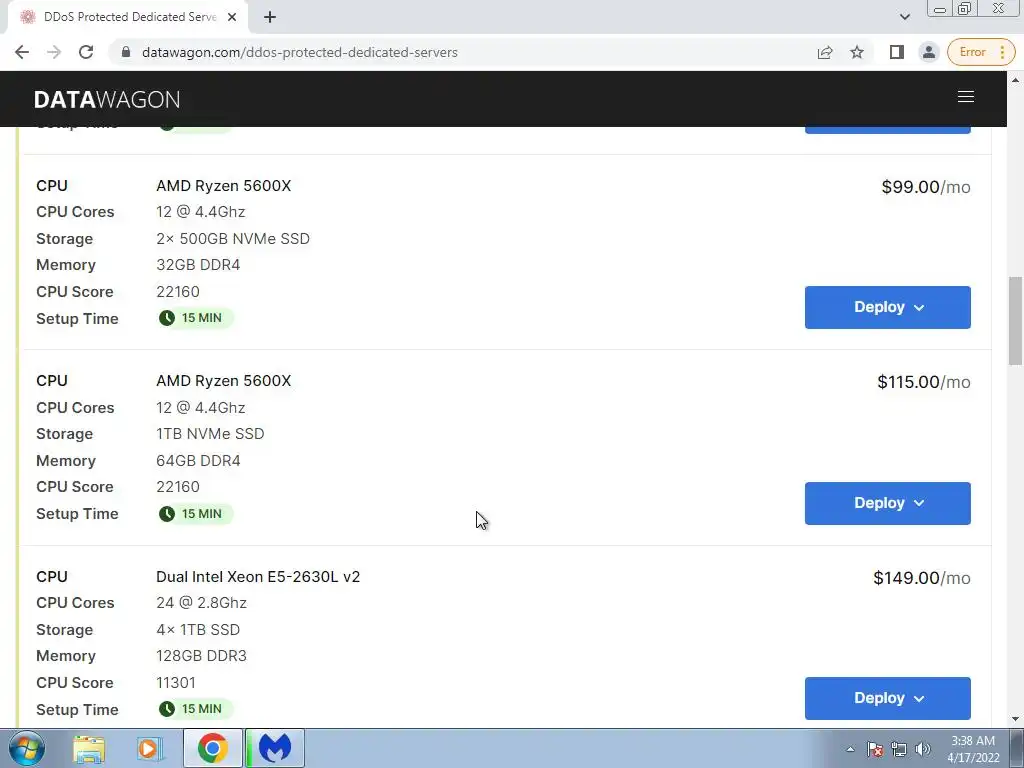Deploy the $149.00/mo Dual Xeon server
Image resolution: width=1024 pixels, height=768 pixels.
[x=888, y=698]
